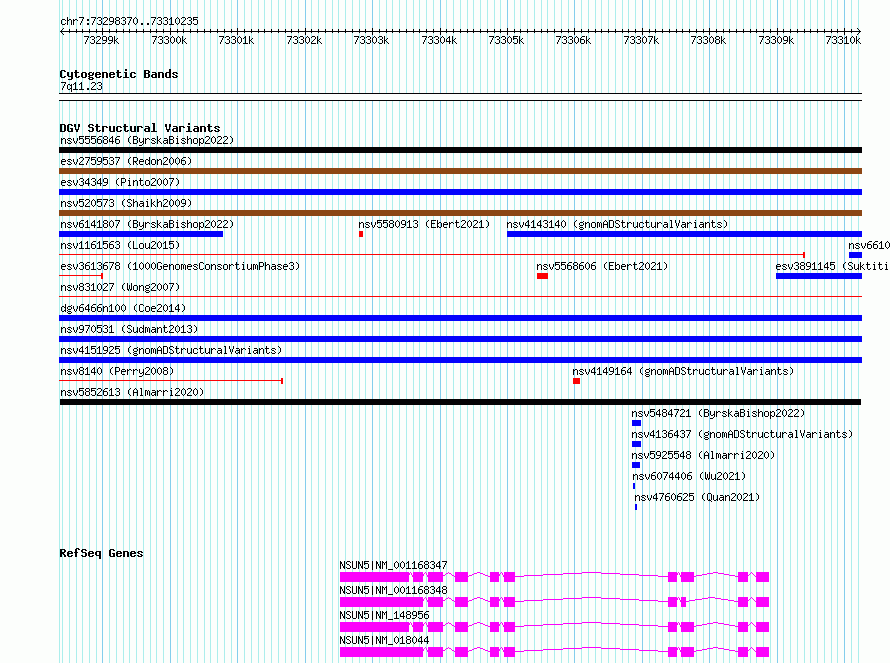
Task: Open esv2759537 (Redon2006) variant label
Action: tap(126, 161)
